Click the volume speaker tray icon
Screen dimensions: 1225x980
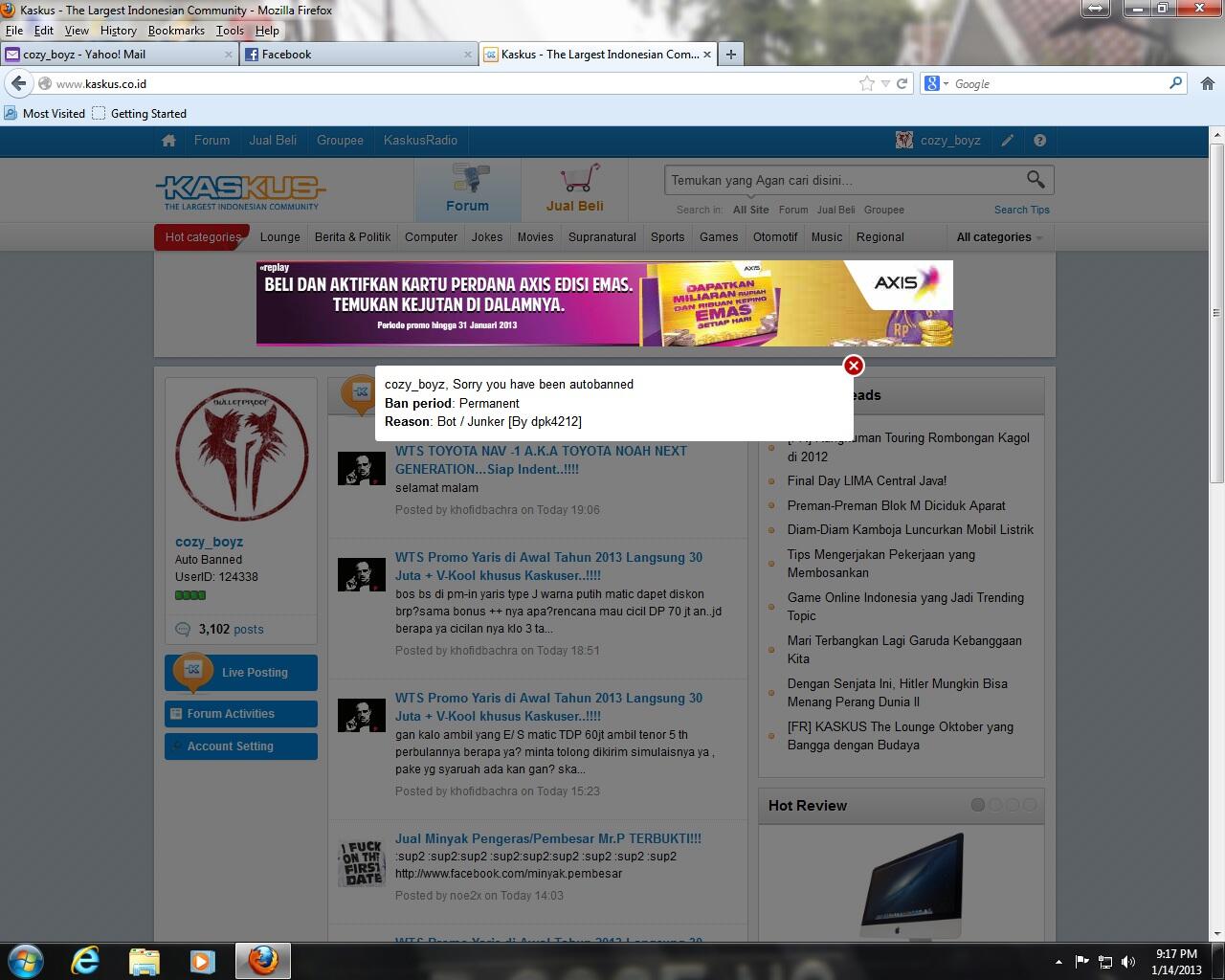(1128, 962)
